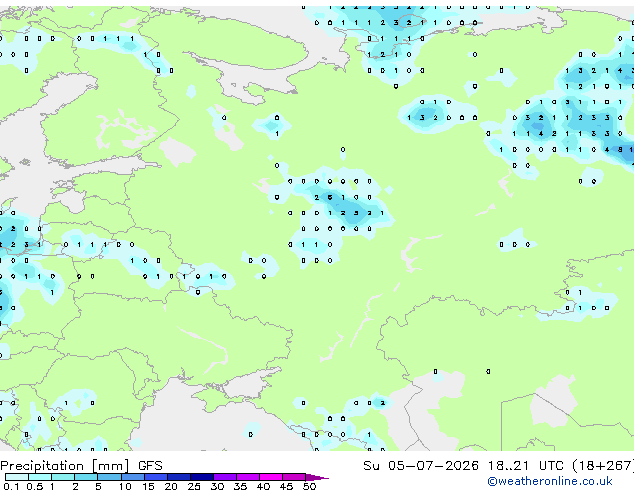Click the '0.1' legend label

tap(11, 486)
